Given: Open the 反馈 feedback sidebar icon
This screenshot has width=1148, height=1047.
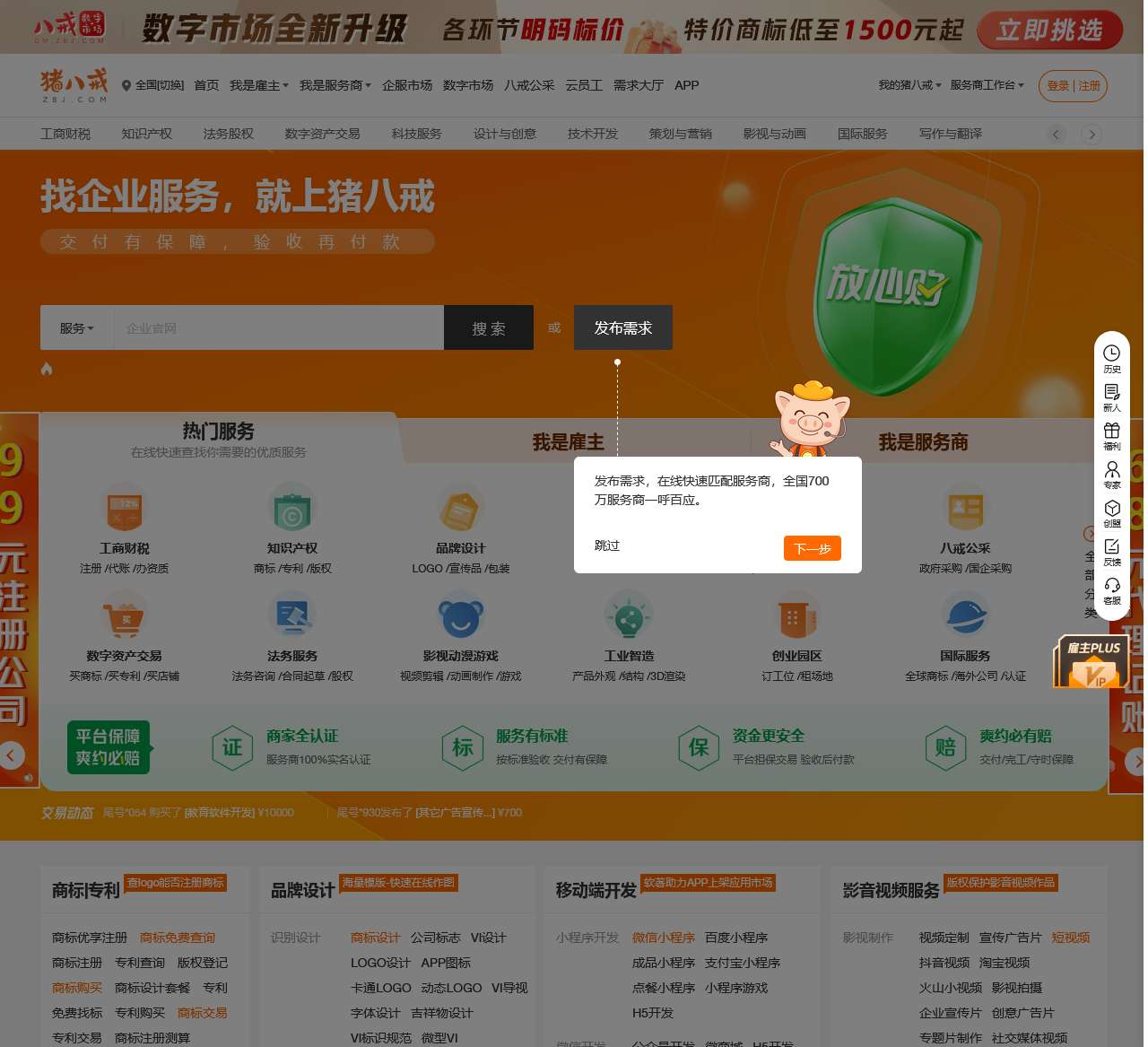Looking at the screenshot, I should pyautogui.click(x=1111, y=552).
